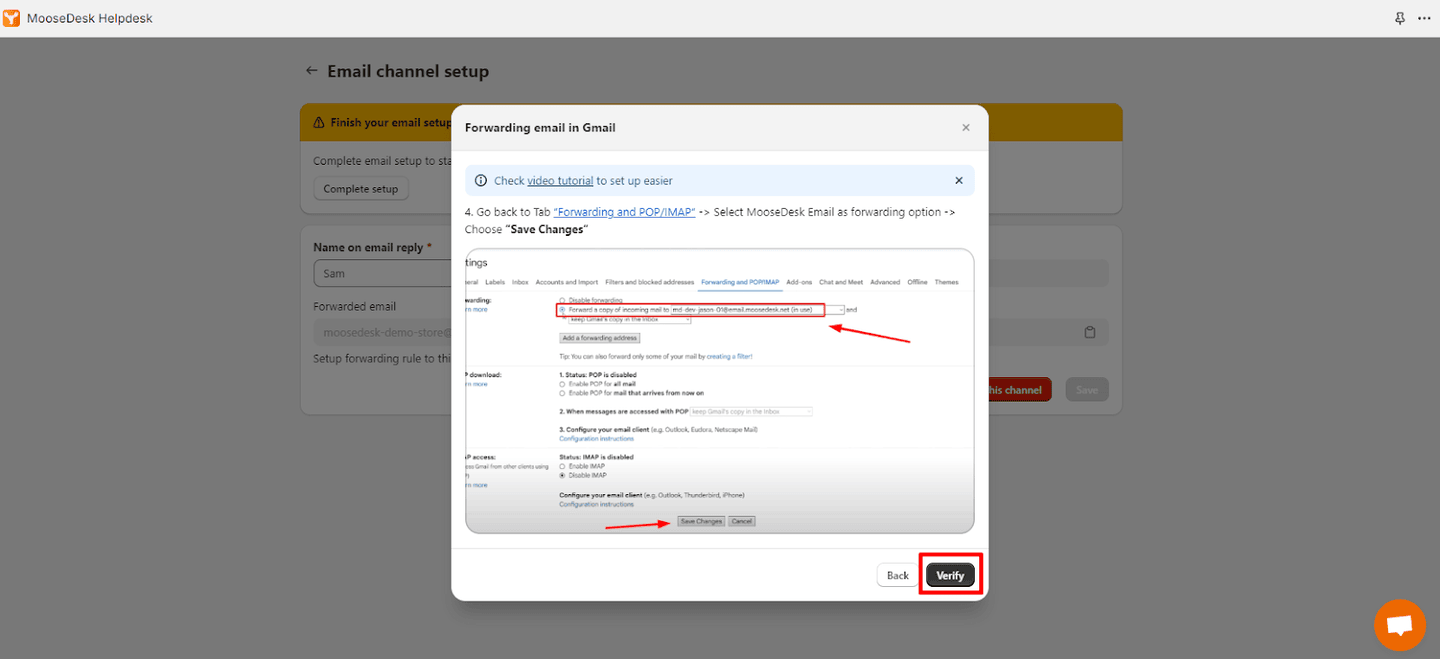Click the Name on email reply field

click(380, 273)
